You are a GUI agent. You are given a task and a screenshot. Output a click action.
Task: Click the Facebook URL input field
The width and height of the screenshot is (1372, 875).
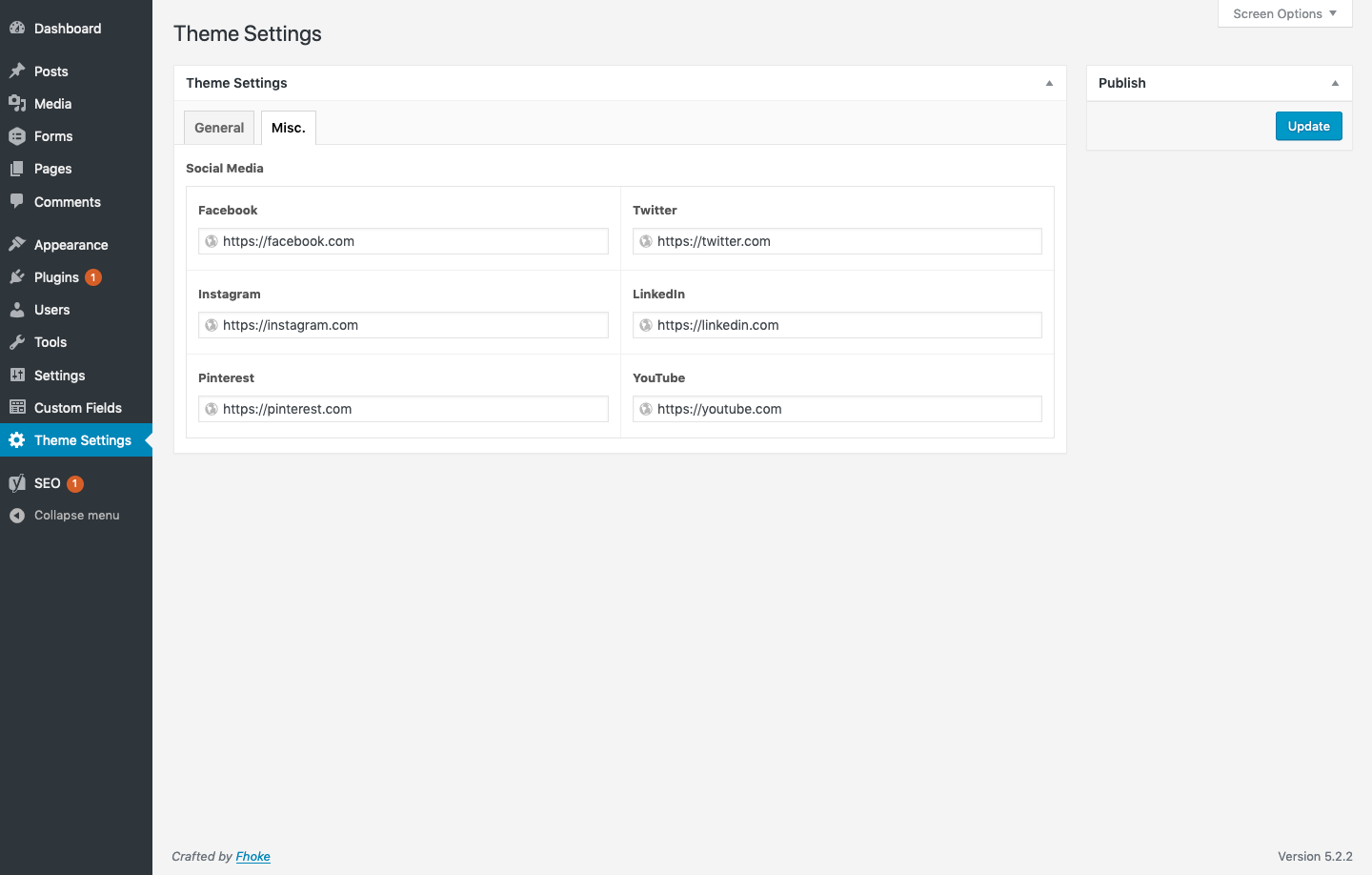click(x=403, y=241)
